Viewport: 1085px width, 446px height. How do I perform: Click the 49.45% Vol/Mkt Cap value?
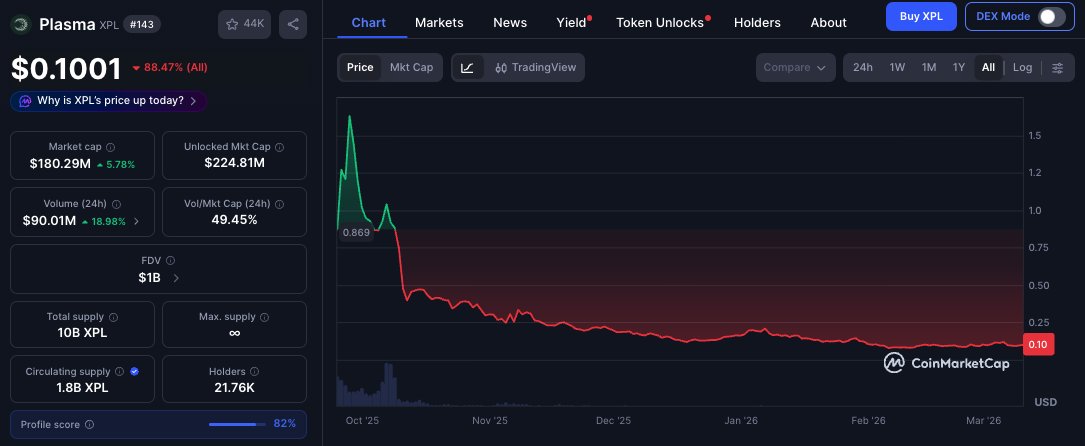[x=235, y=220]
